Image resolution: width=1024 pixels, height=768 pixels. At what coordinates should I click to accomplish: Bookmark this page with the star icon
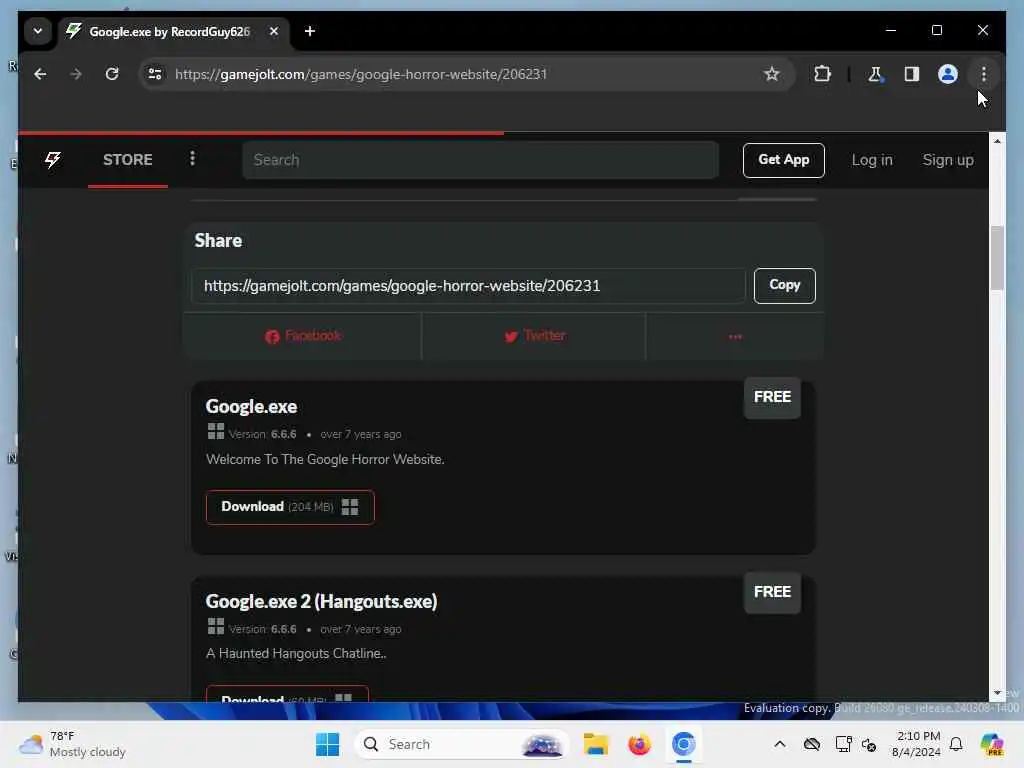(771, 74)
